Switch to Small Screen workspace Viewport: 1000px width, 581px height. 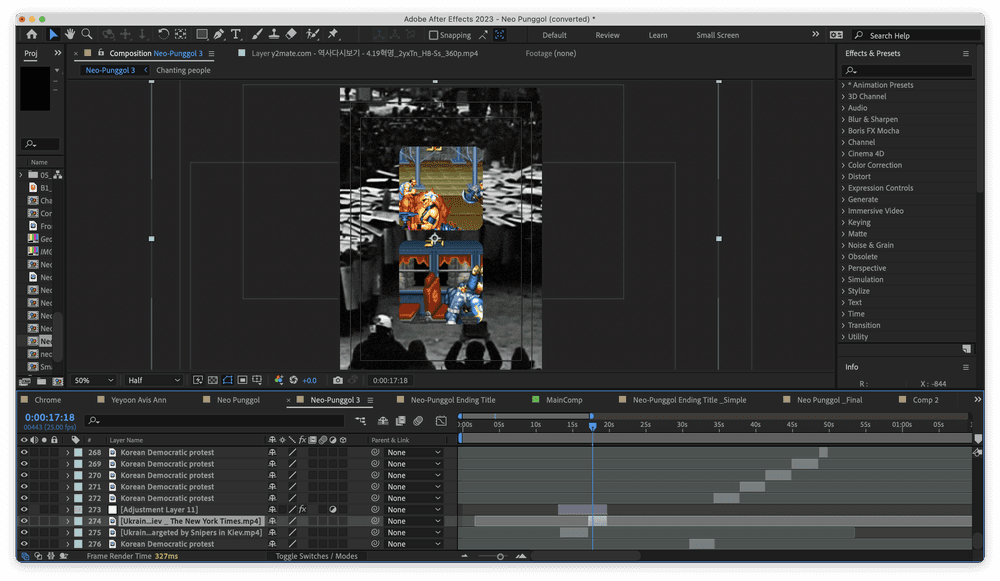(x=717, y=35)
